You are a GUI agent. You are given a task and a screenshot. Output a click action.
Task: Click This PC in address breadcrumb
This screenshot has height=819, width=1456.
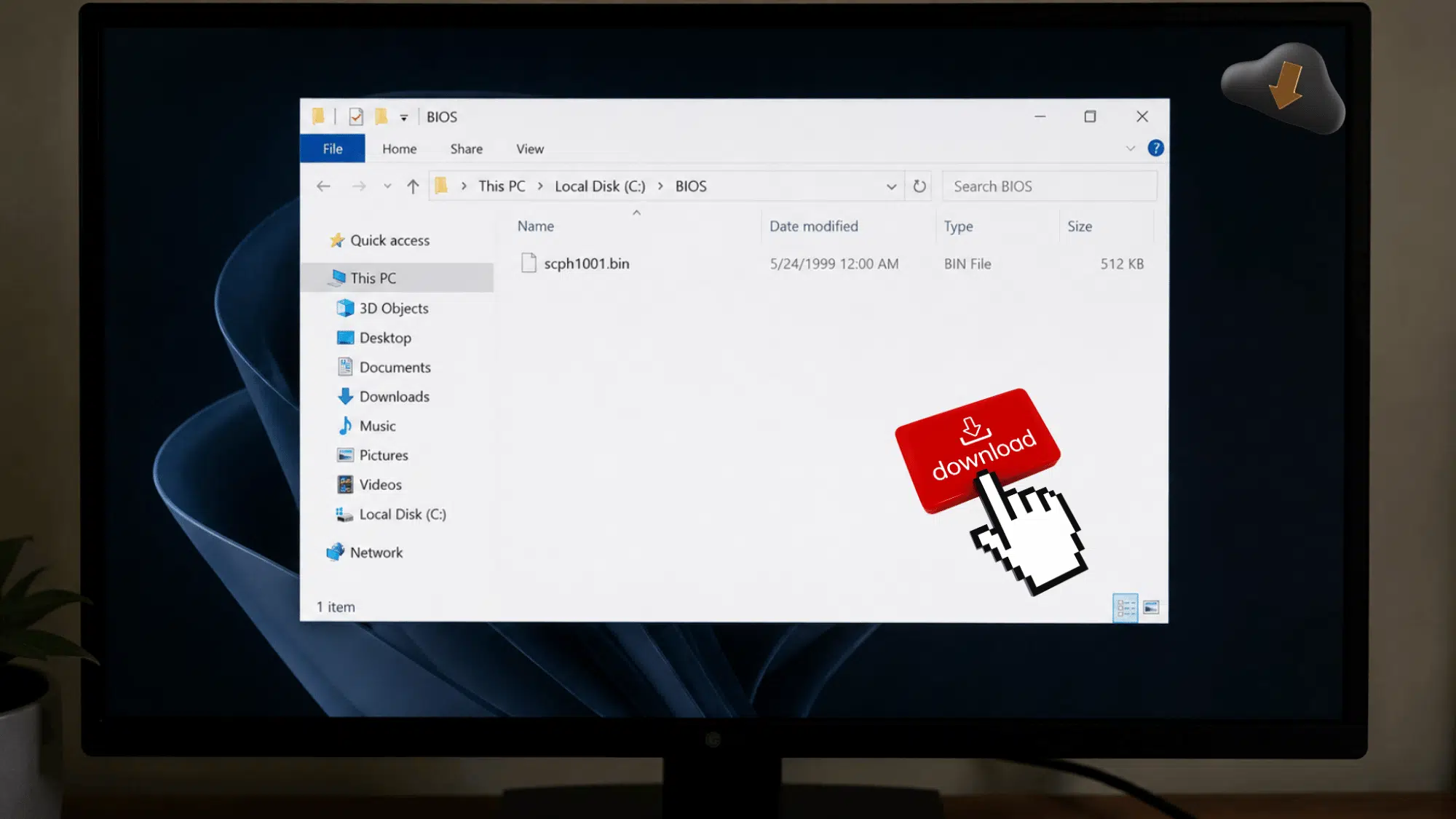click(x=502, y=186)
